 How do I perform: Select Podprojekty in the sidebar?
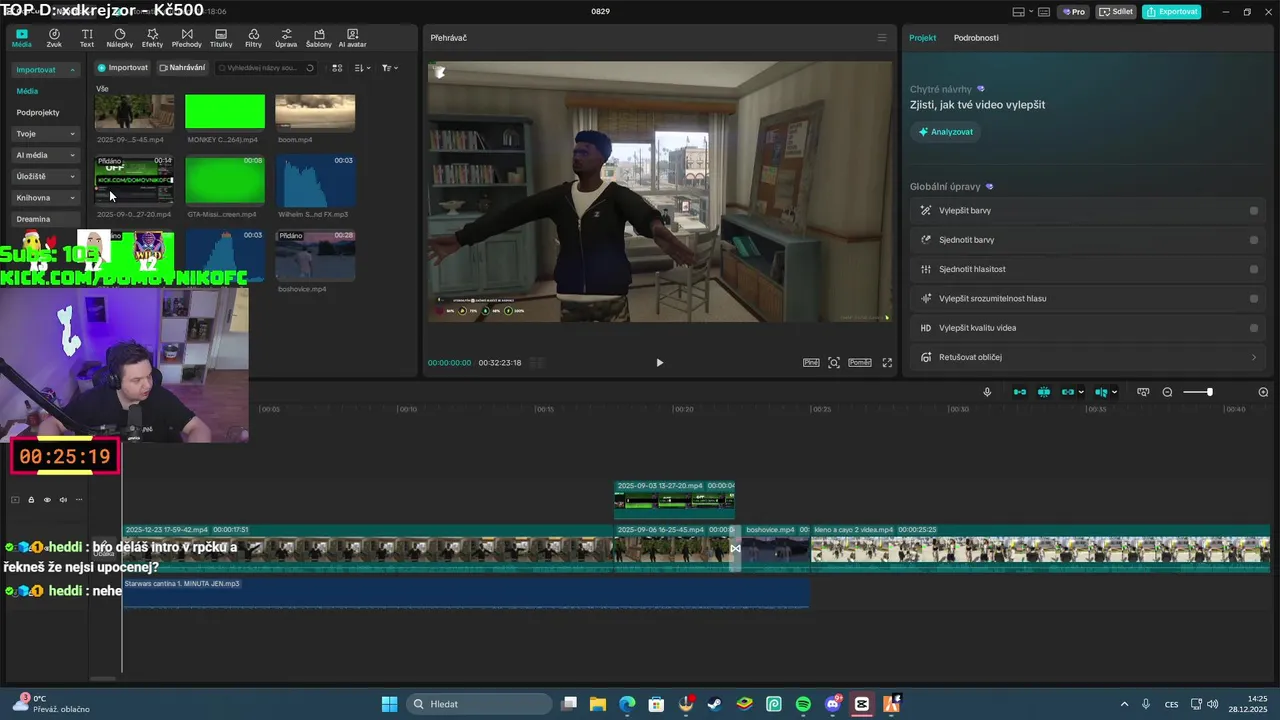point(38,113)
